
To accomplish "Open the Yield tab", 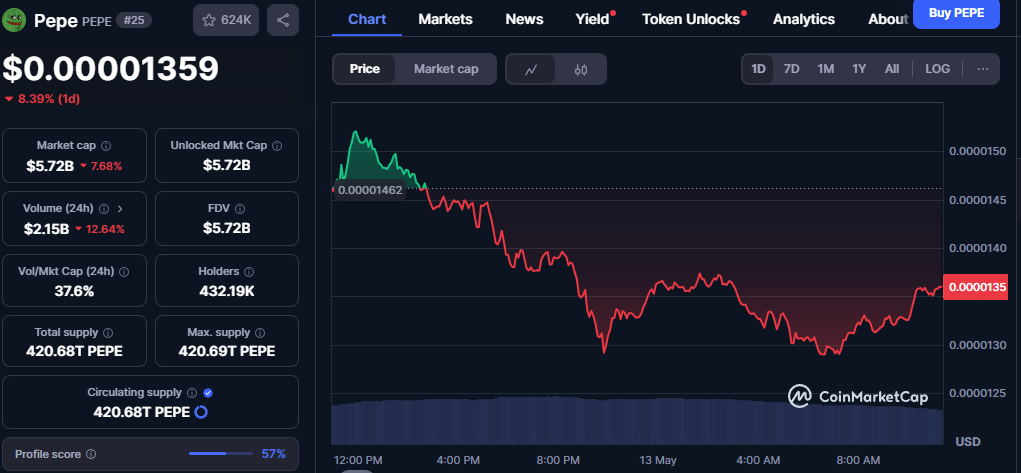I will point(592,19).
